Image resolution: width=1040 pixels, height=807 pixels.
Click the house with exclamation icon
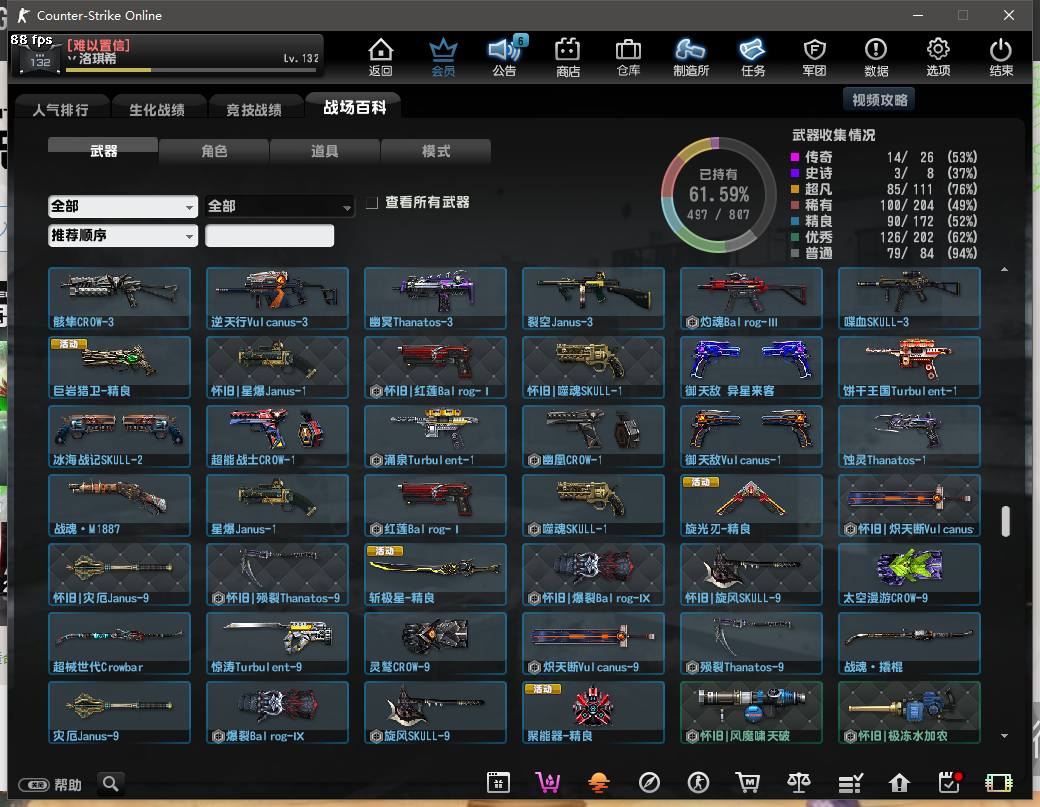click(899, 783)
